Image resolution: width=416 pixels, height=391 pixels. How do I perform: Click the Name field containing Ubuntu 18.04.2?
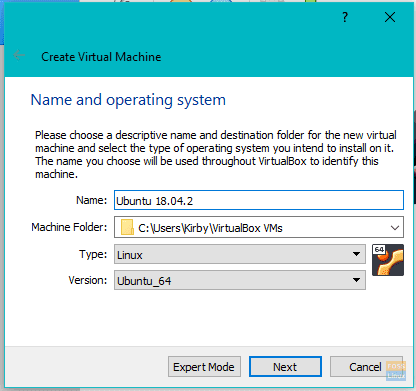(x=259, y=200)
